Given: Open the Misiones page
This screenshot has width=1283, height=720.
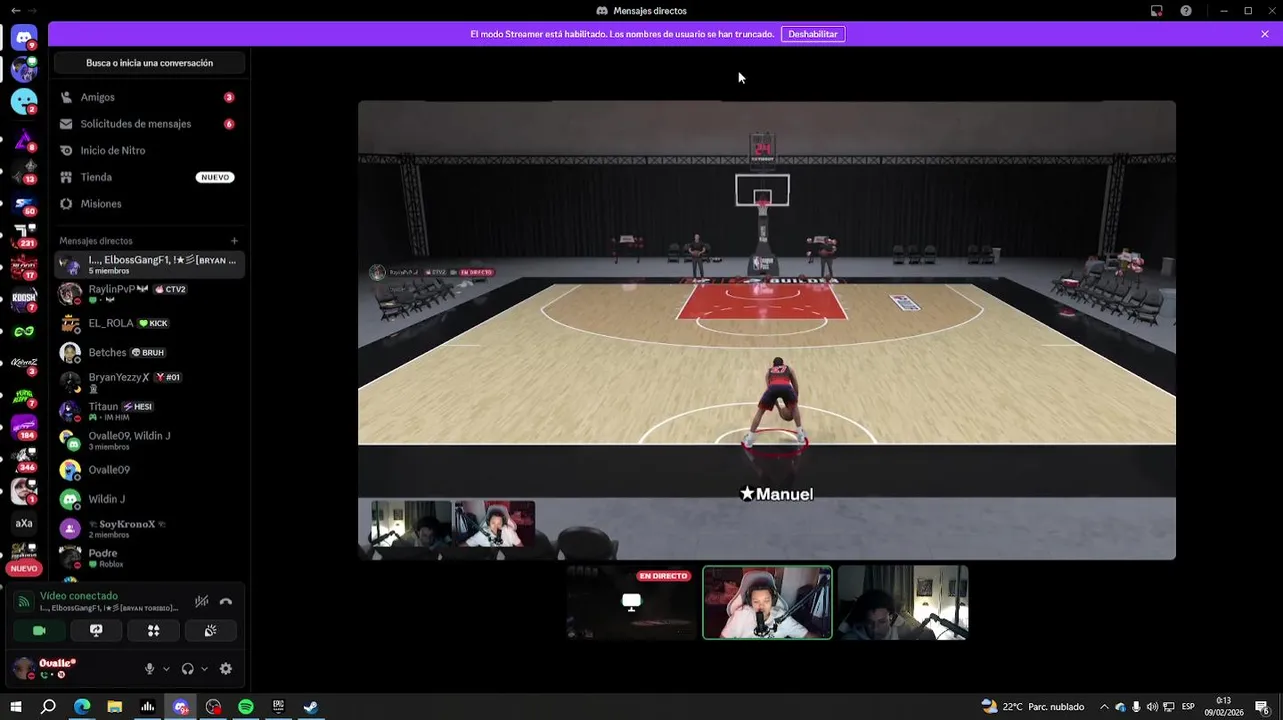Looking at the screenshot, I should [149, 204].
